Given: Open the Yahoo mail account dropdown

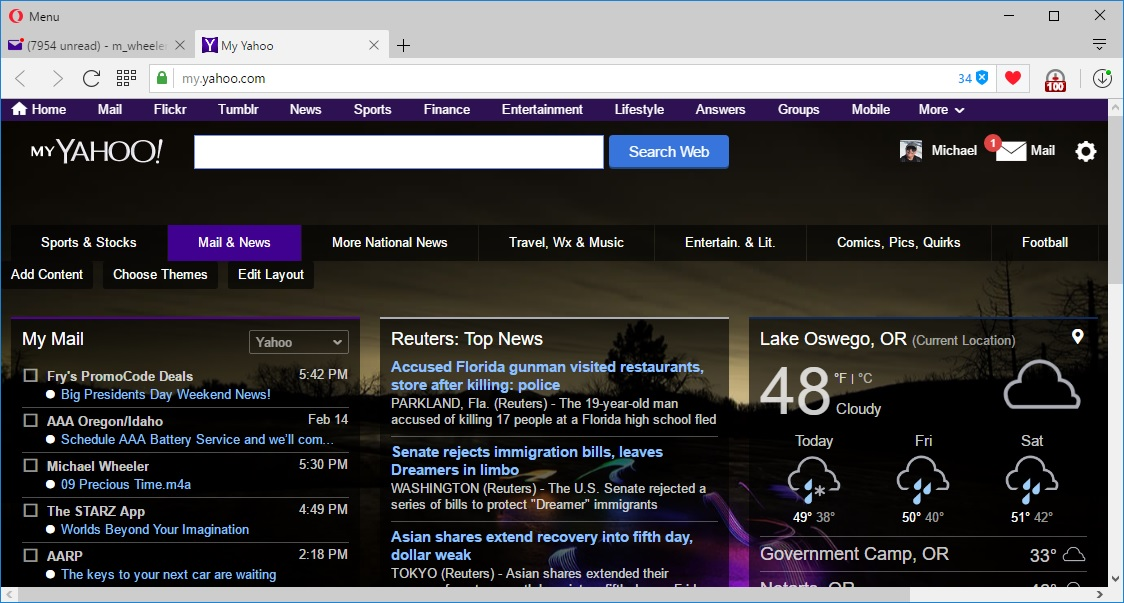Looking at the screenshot, I should click(x=298, y=342).
